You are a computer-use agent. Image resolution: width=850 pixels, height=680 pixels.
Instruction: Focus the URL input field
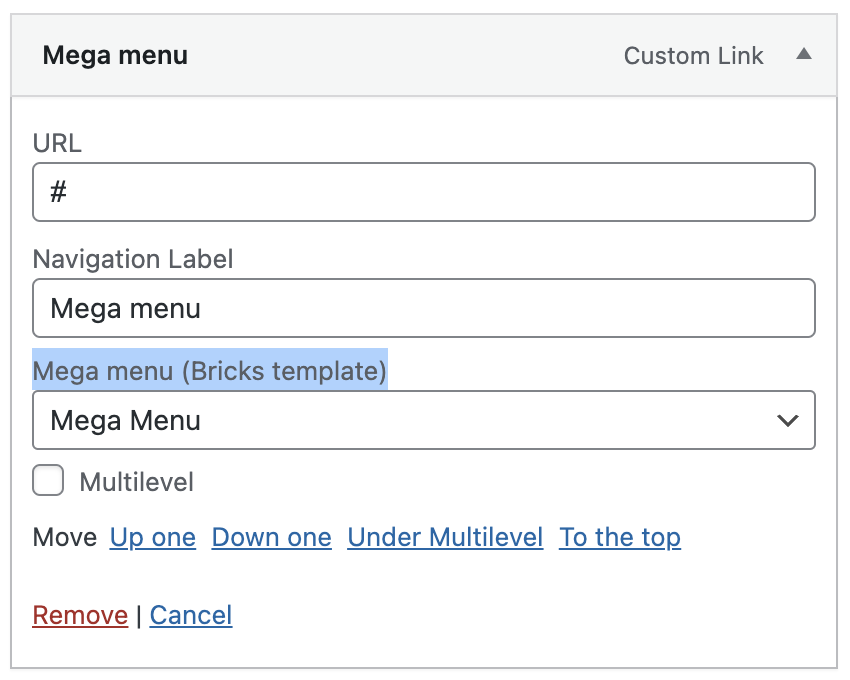click(424, 192)
